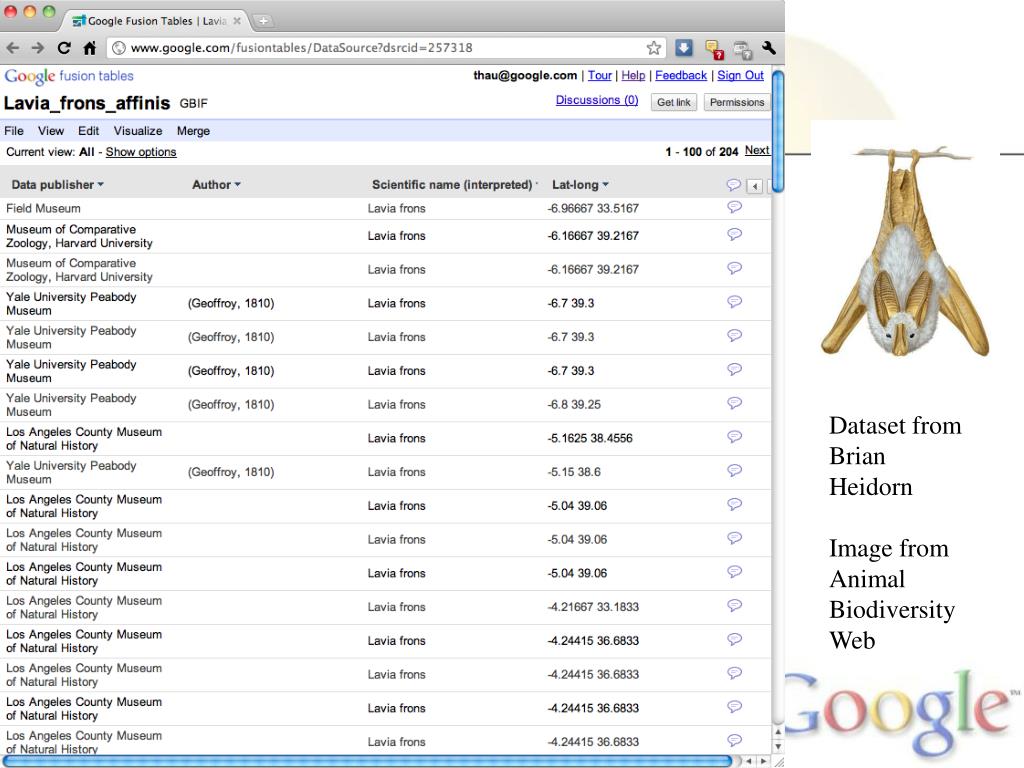Expand the Data publisher column dropdown

[100, 185]
